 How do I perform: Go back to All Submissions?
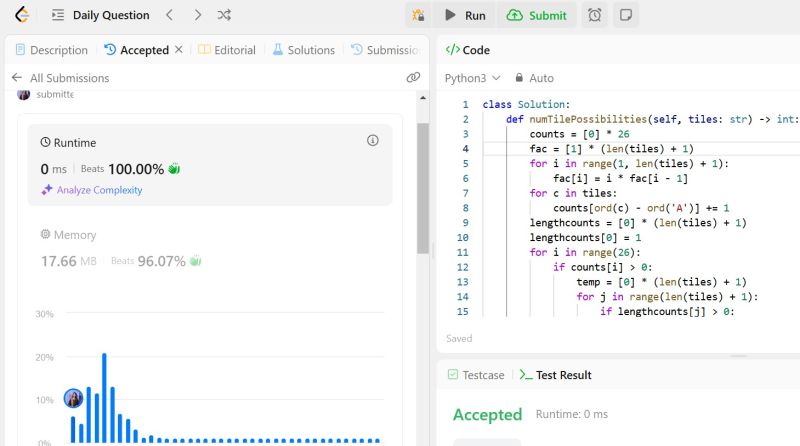60,77
